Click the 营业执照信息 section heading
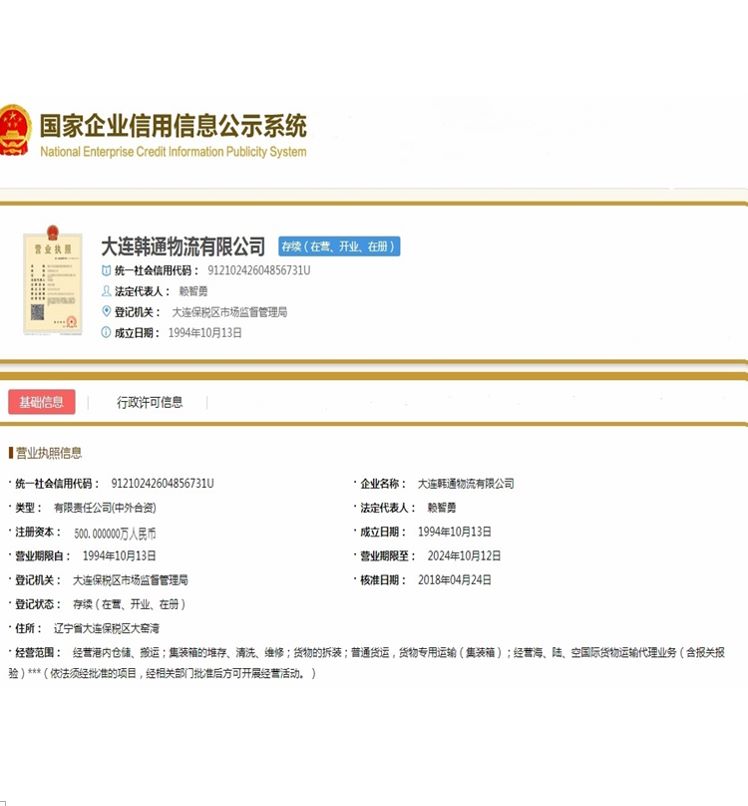This screenshot has height=806, width=748. [x=49, y=453]
